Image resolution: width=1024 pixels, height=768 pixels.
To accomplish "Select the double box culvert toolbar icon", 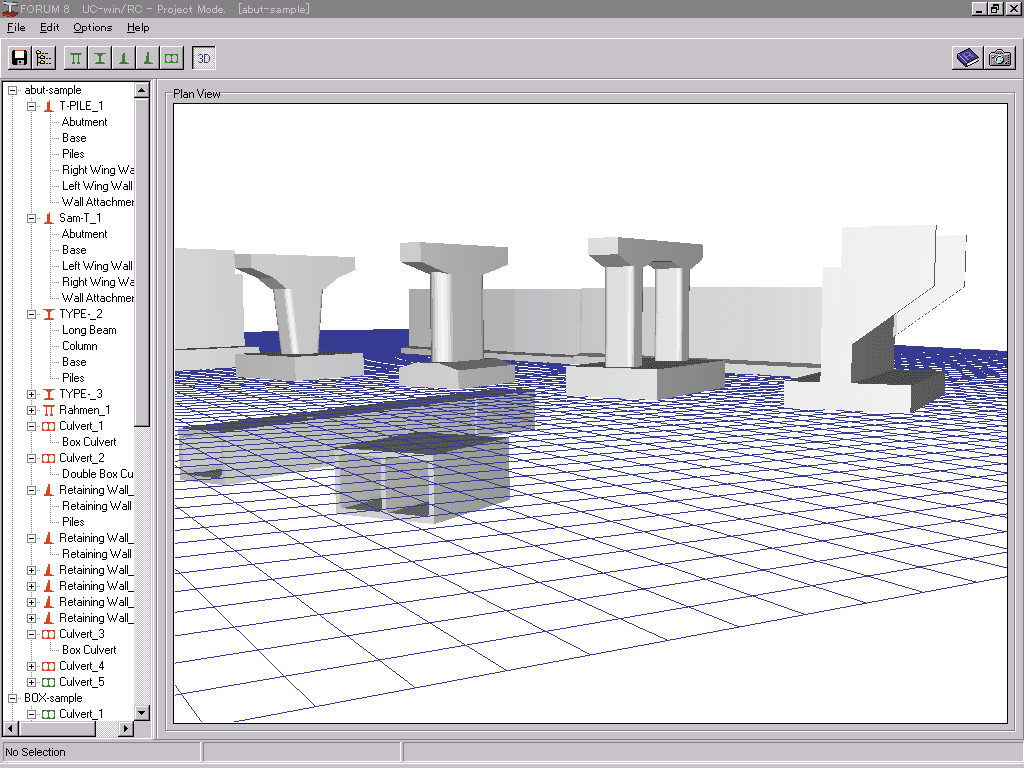I will coord(172,59).
